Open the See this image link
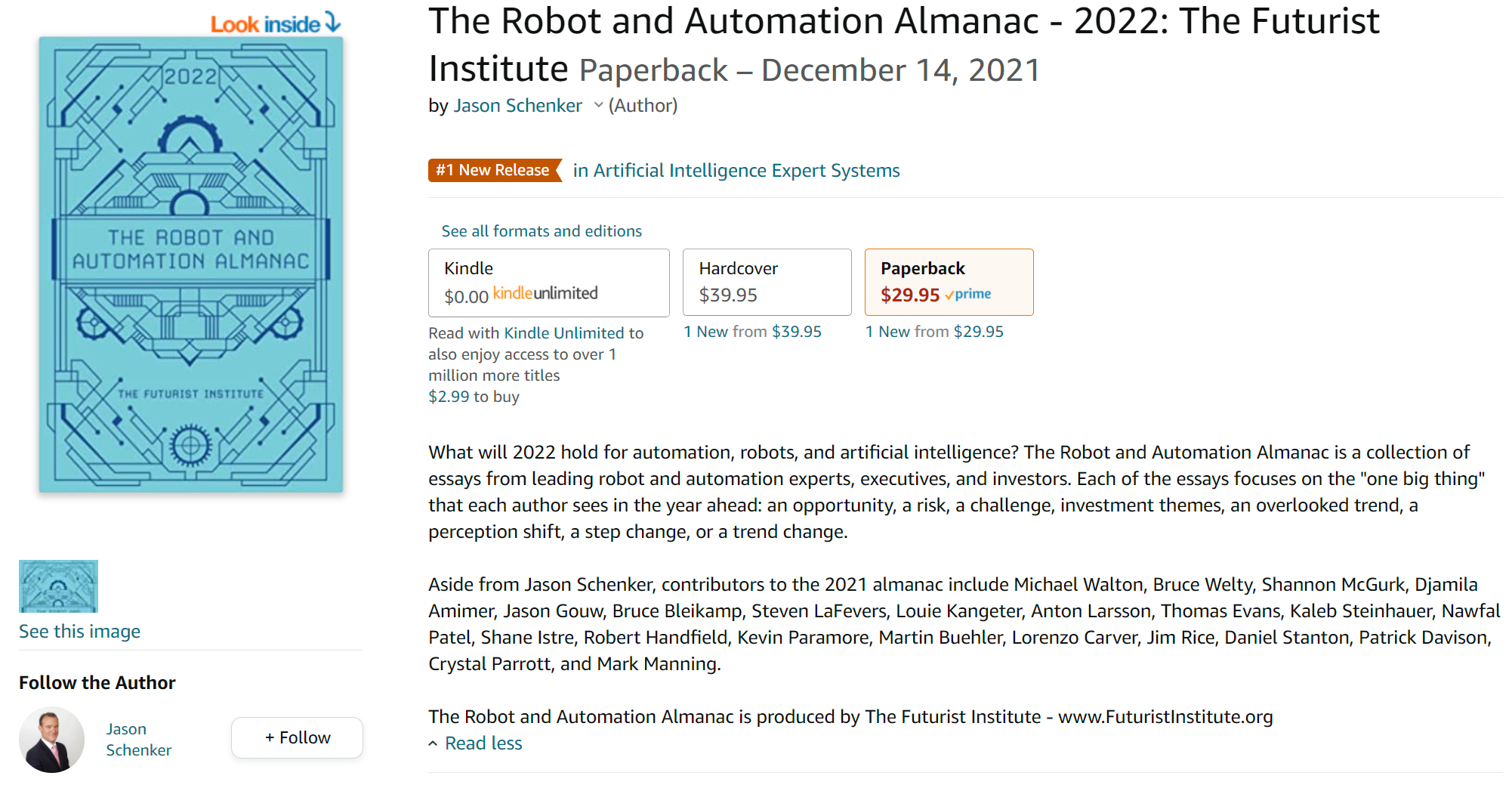1512x785 pixels. coord(79,631)
